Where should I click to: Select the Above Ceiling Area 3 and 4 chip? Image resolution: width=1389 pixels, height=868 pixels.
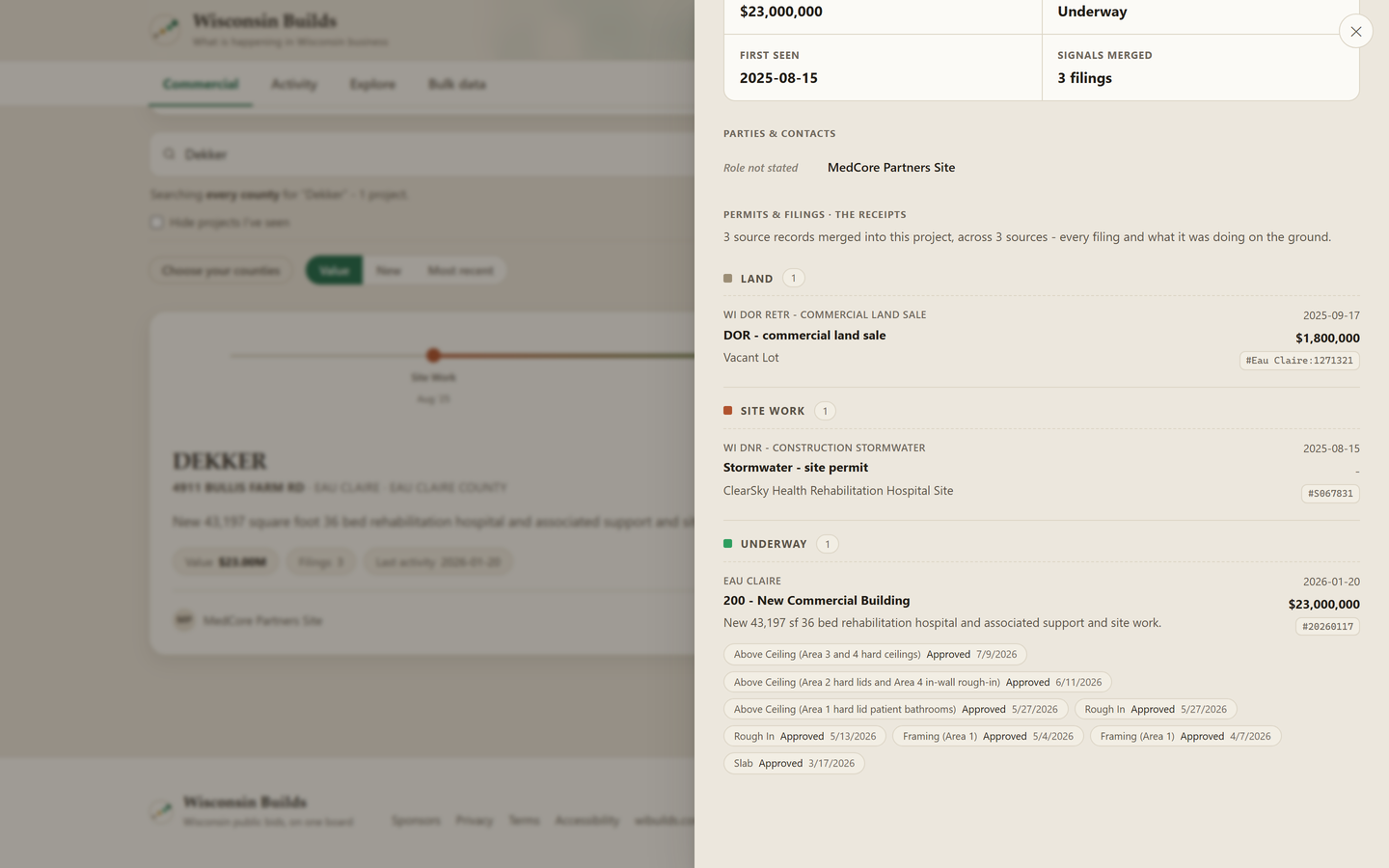875,655
